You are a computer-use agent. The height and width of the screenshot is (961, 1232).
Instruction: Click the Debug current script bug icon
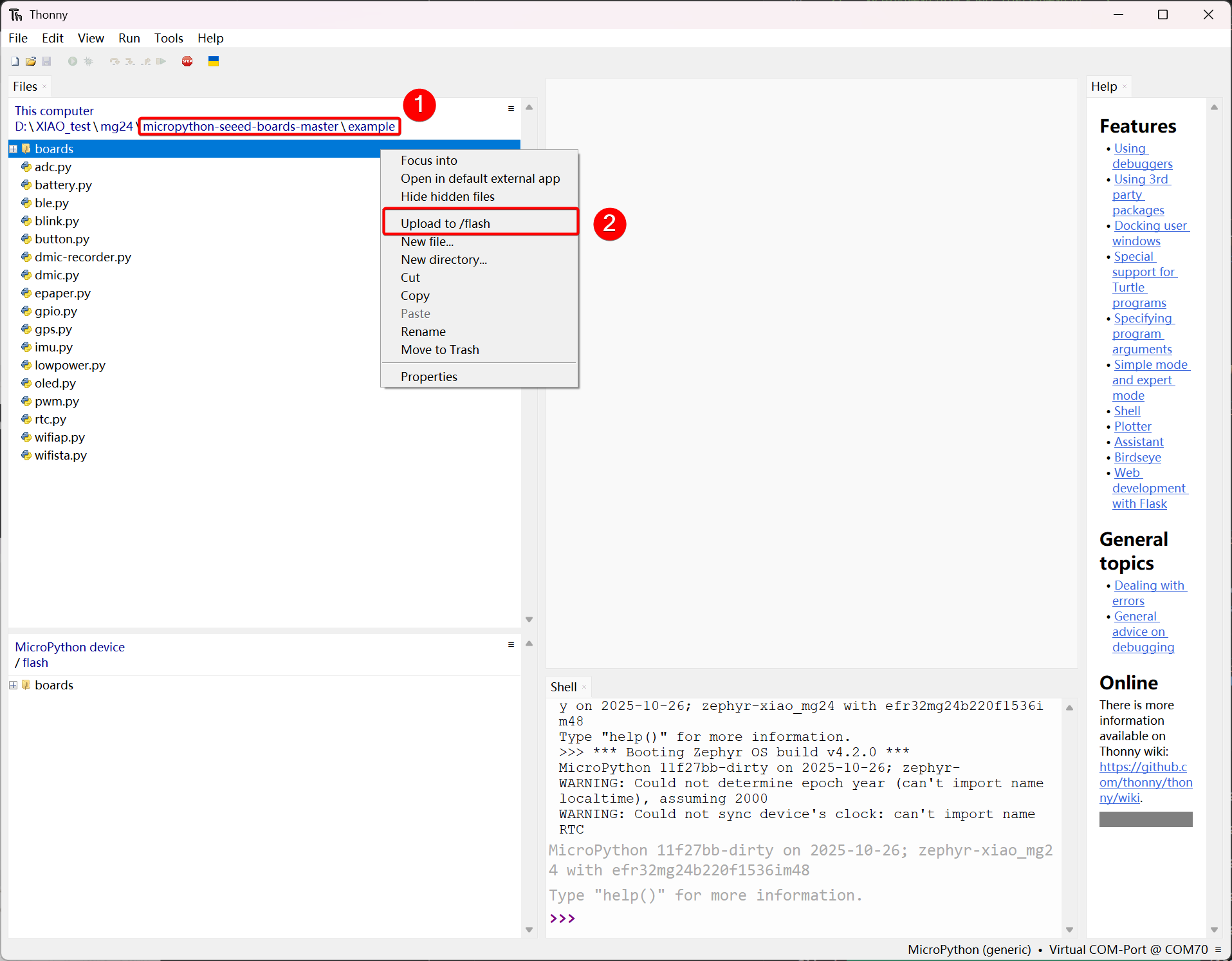coord(89,61)
